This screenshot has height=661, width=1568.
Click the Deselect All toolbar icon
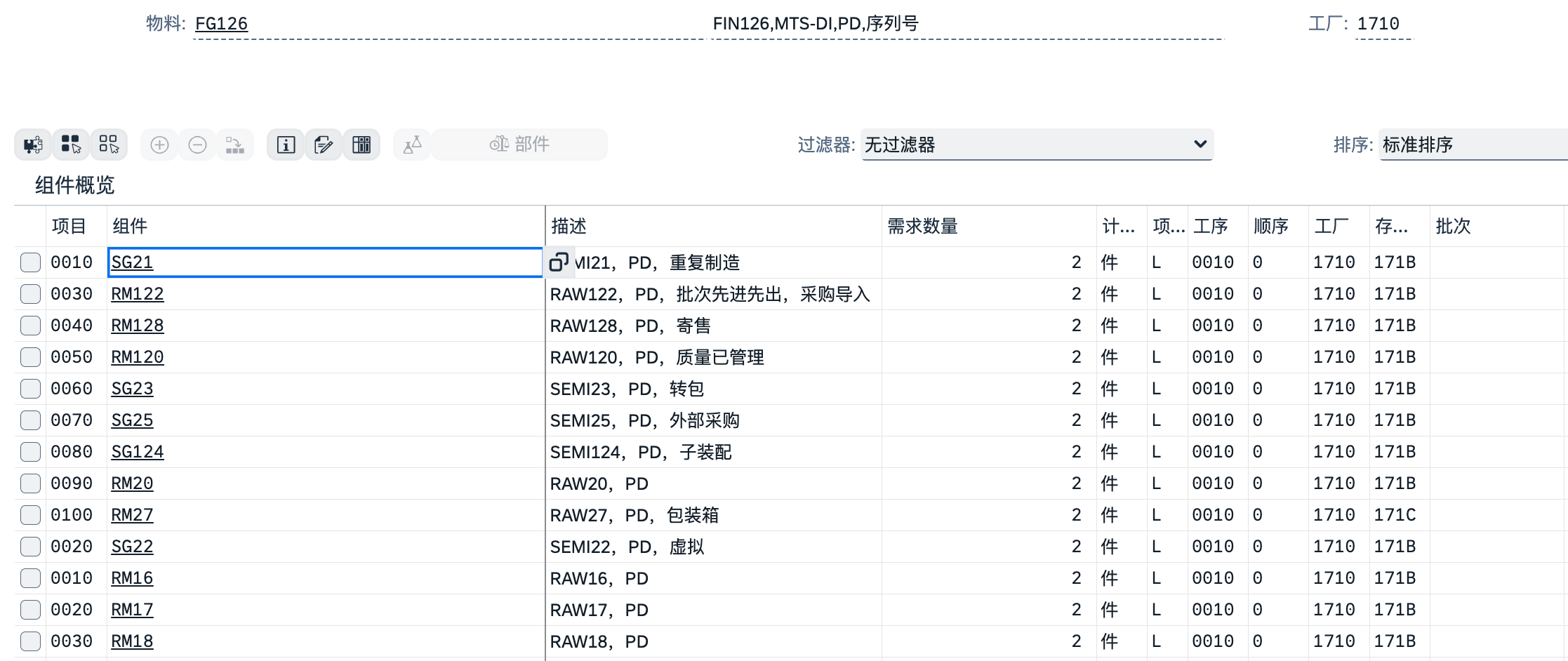coord(109,145)
